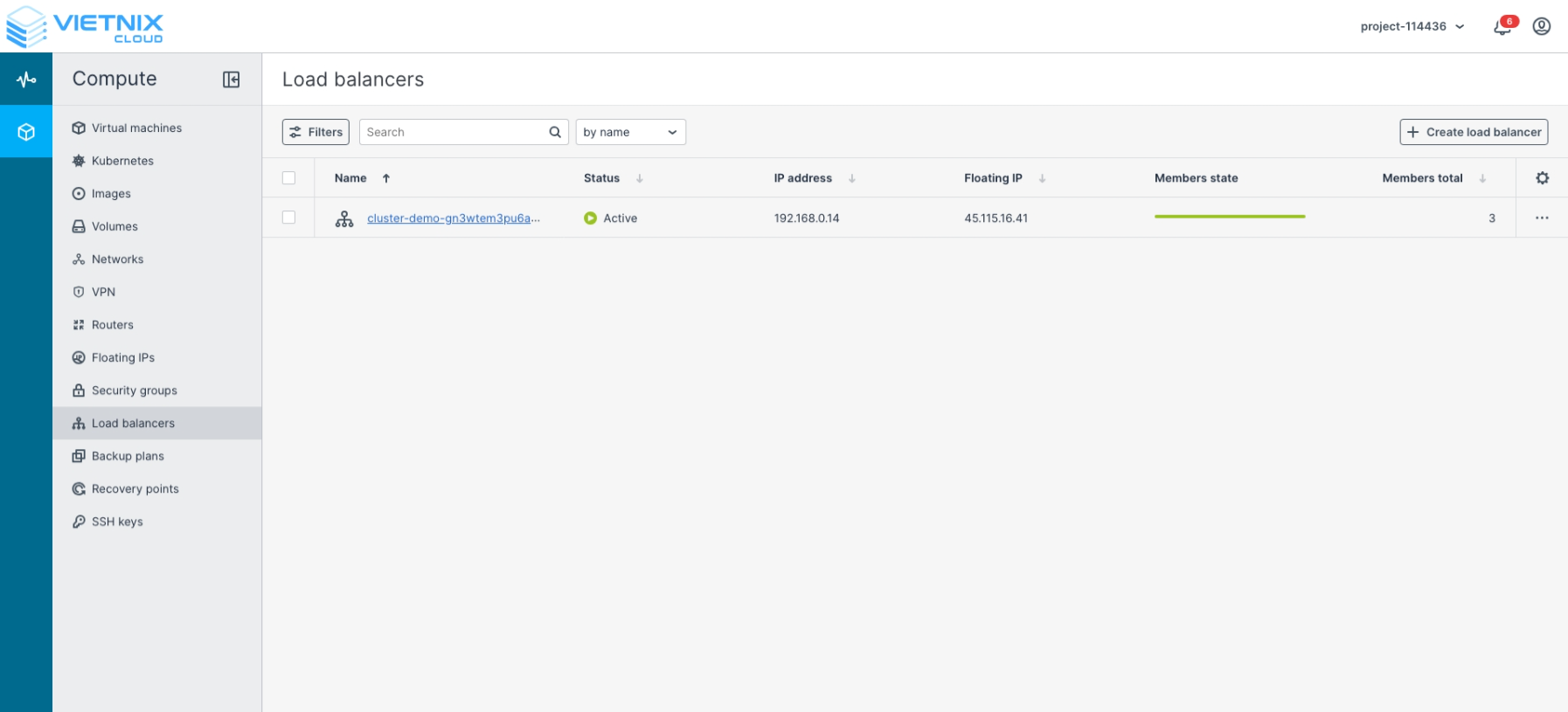Image resolution: width=1568 pixels, height=712 pixels.
Task: Open Recovery points section
Action: [157, 489]
